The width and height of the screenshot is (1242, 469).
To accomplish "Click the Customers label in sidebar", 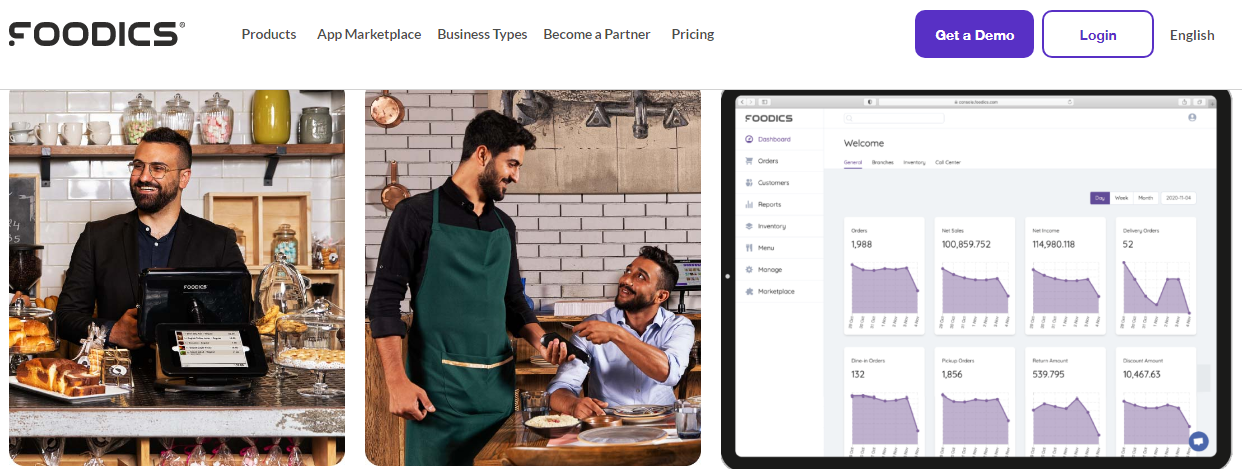I will [x=774, y=183].
